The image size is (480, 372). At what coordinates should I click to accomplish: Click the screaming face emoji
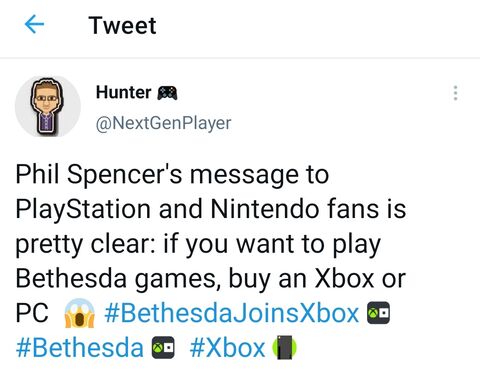tap(79, 313)
